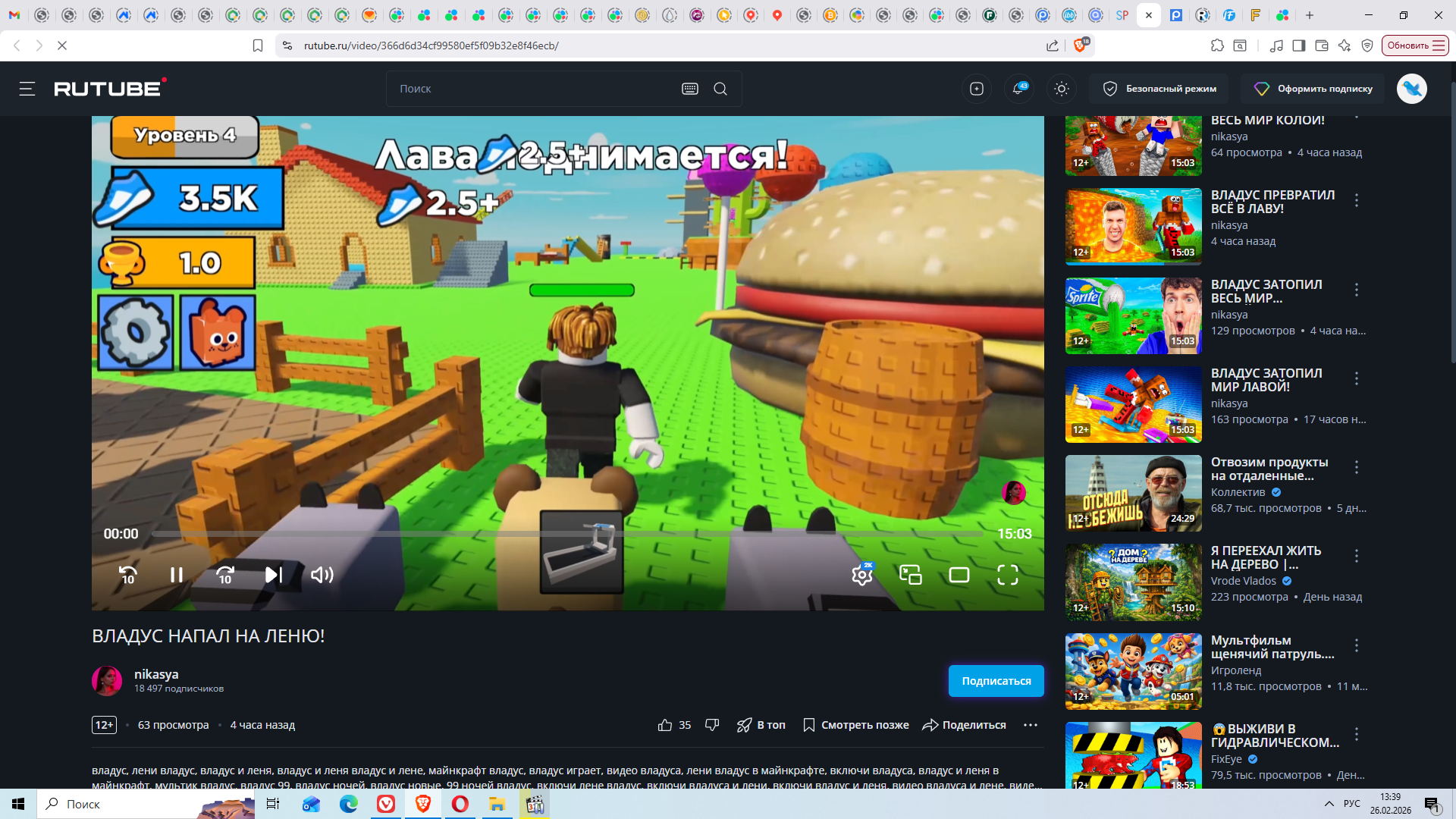
Task: Open options menu for ВЛАДУС ПРЕВРАТИЛ ВСЁ В ЛАВУ
Action: pos(1357,200)
